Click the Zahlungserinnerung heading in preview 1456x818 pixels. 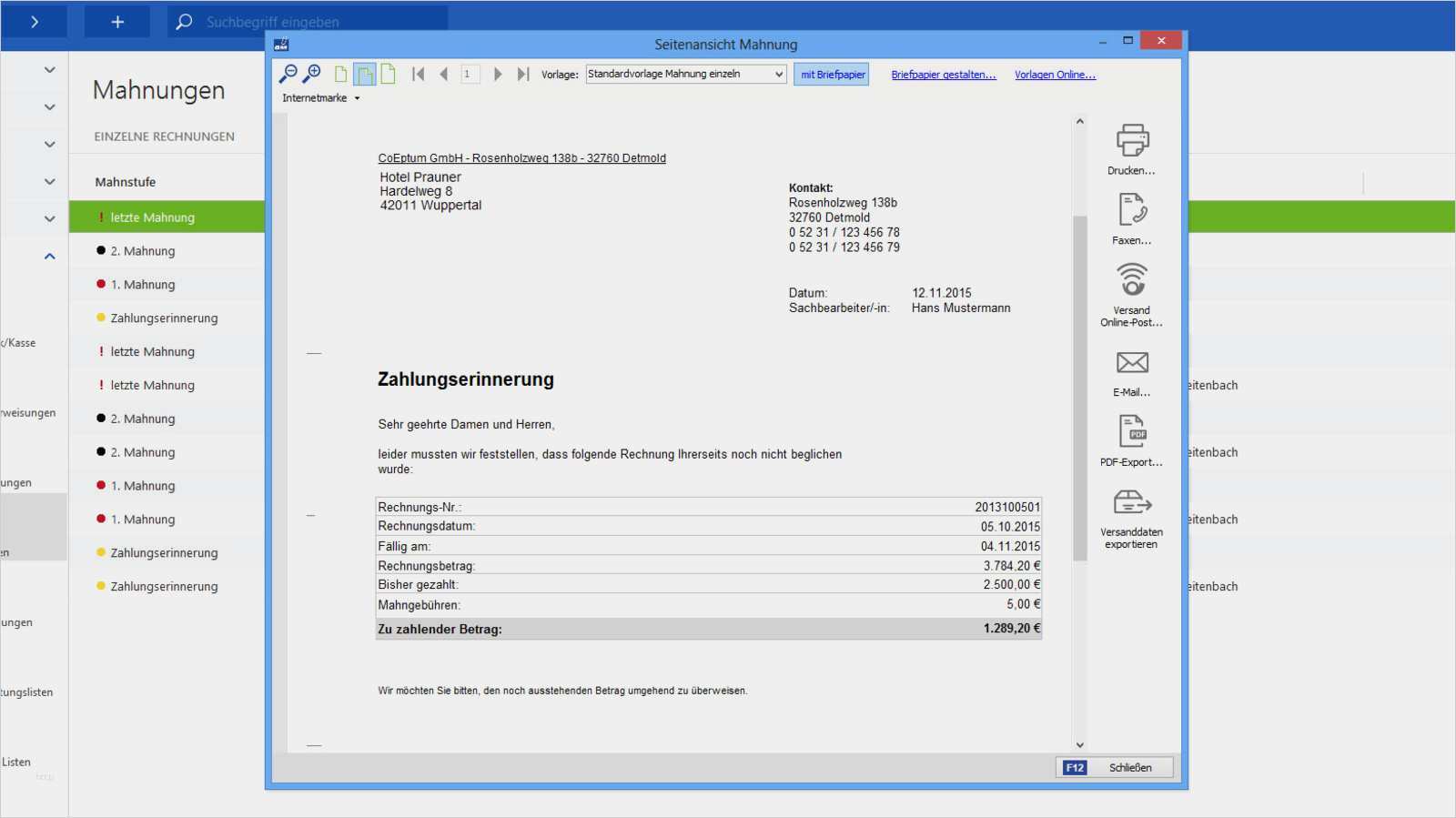point(466,379)
